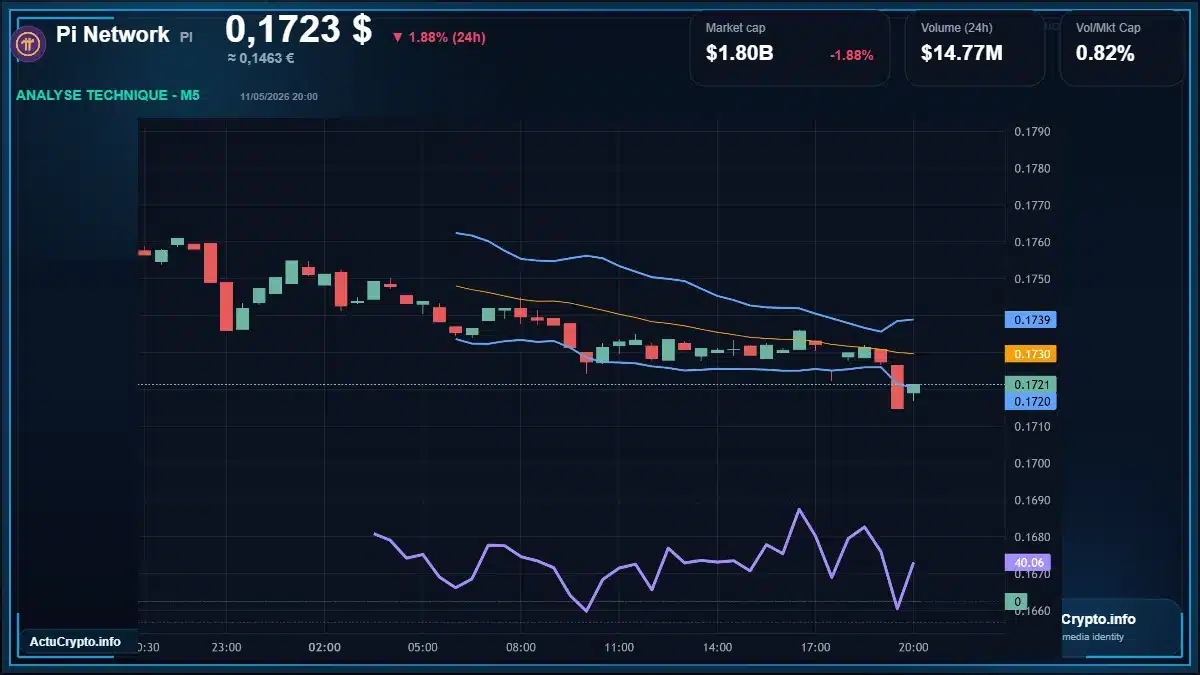Click the 0.1700 price axis label
Image resolution: width=1200 pixels, height=675 pixels.
coord(1032,463)
